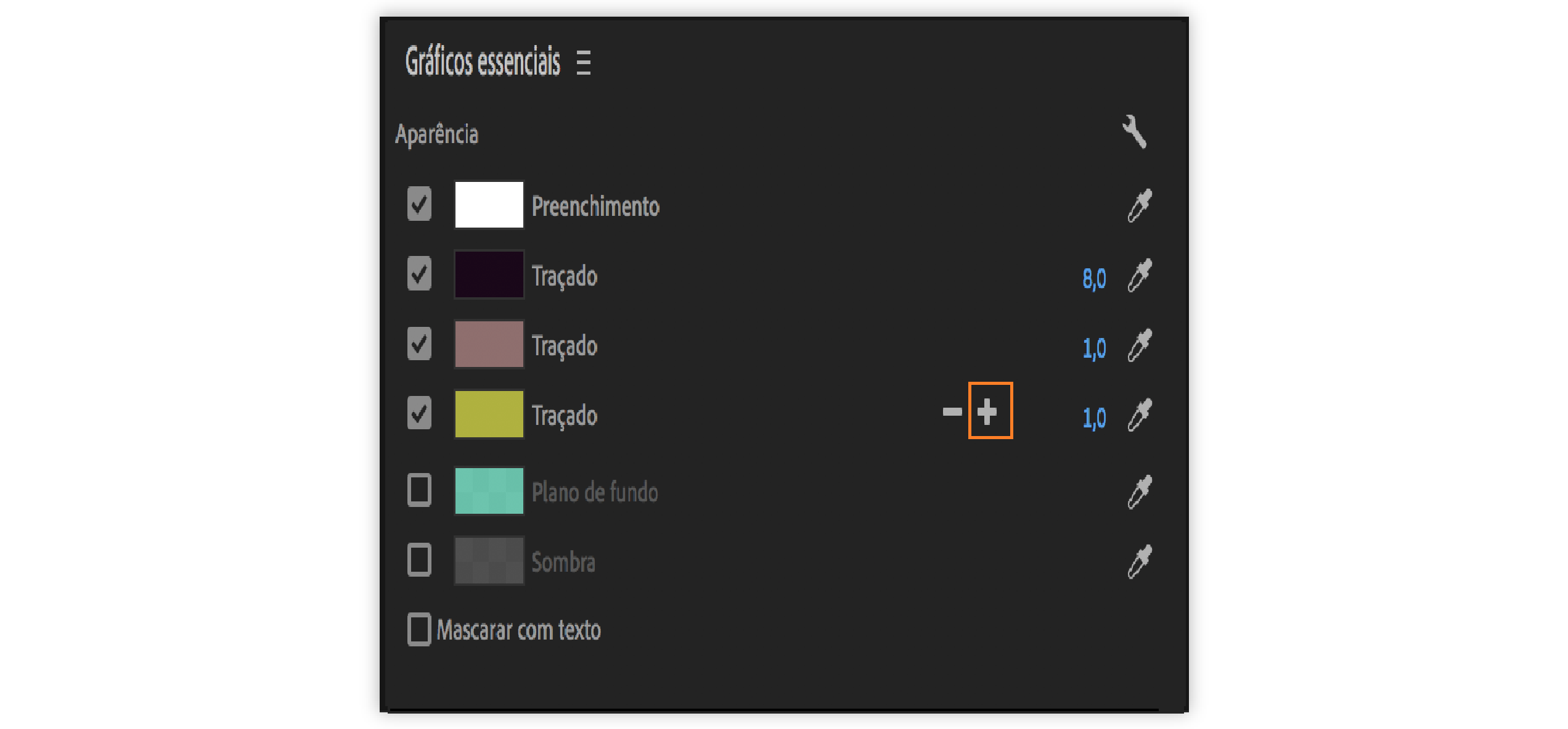Disable the Preenchimento checkbox
Image resolution: width=1568 pixels, height=729 pixels.
pyautogui.click(x=419, y=204)
